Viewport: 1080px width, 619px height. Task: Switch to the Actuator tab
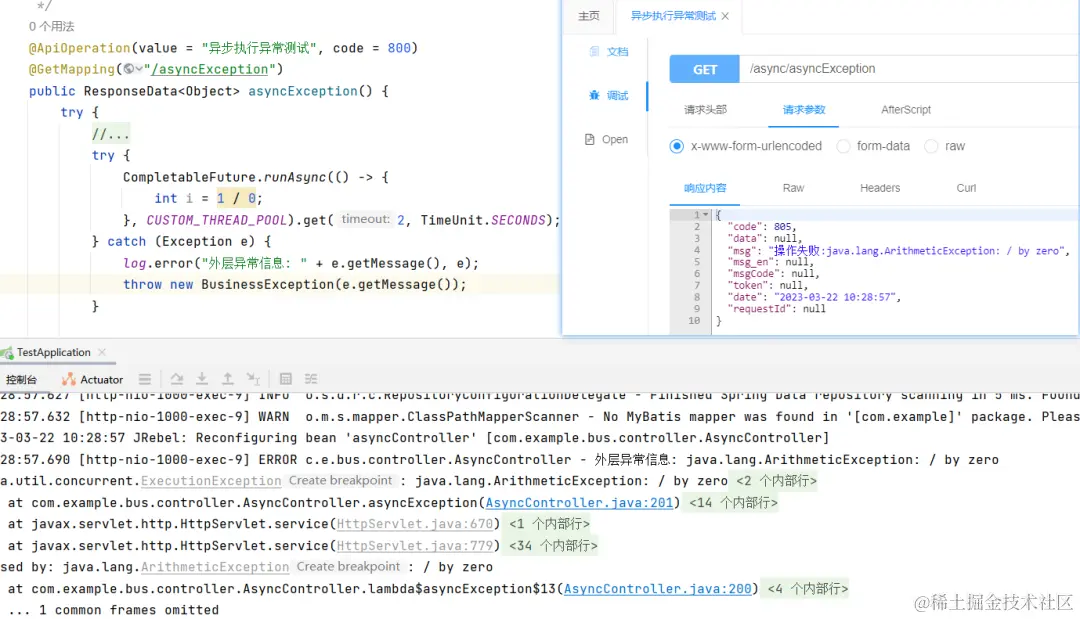92,379
